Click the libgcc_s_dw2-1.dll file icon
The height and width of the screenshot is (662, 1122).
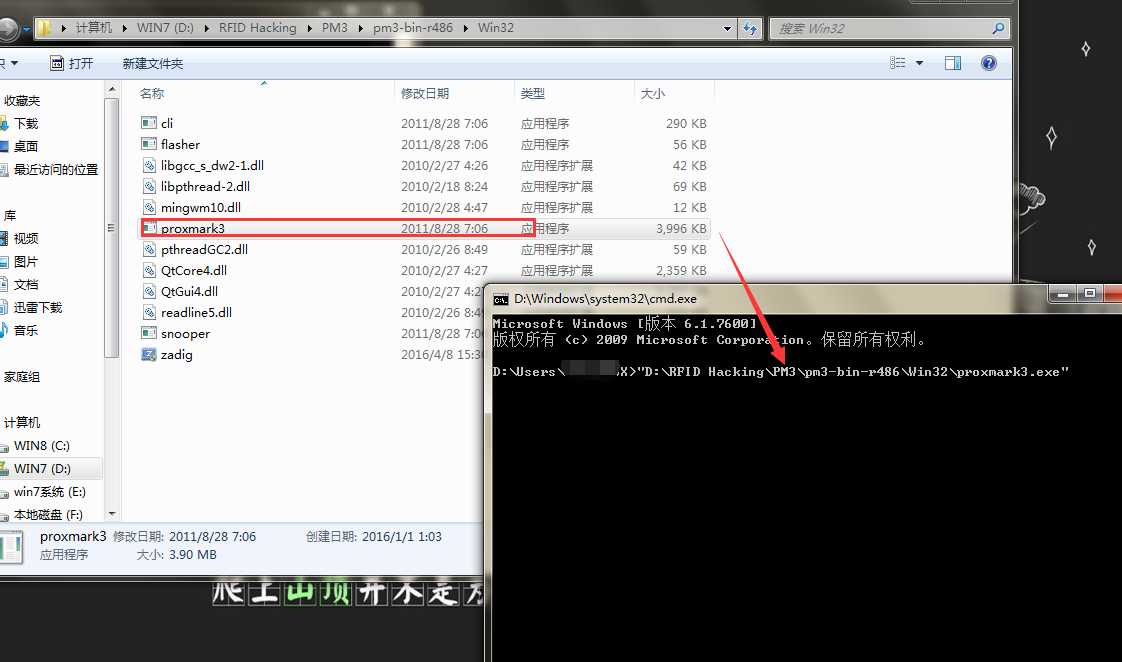(149, 165)
